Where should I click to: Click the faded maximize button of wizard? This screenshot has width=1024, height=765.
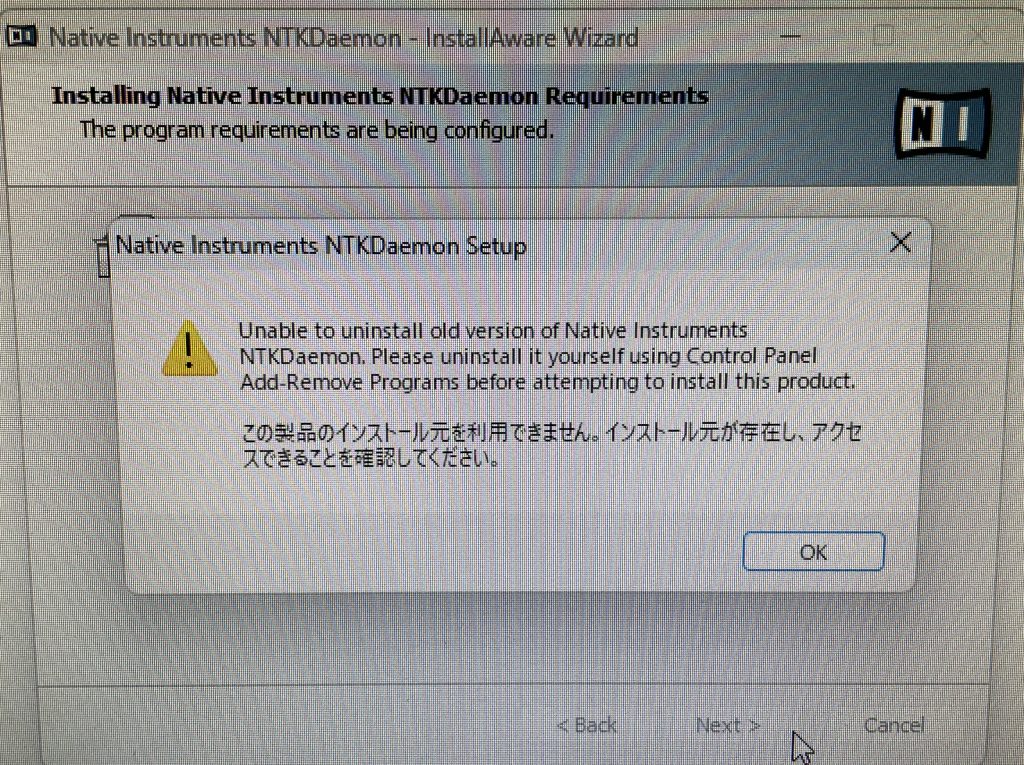(x=884, y=35)
